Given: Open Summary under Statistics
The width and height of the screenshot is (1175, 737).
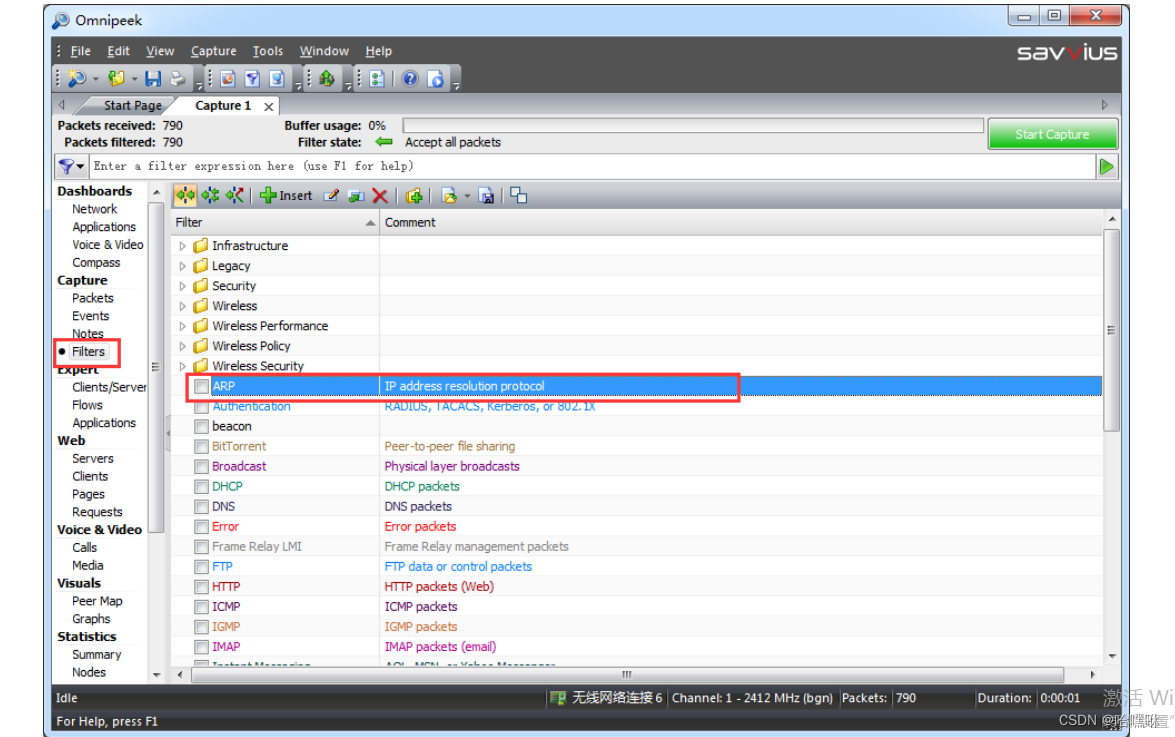Looking at the screenshot, I should pyautogui.click(x=96, y=655).
